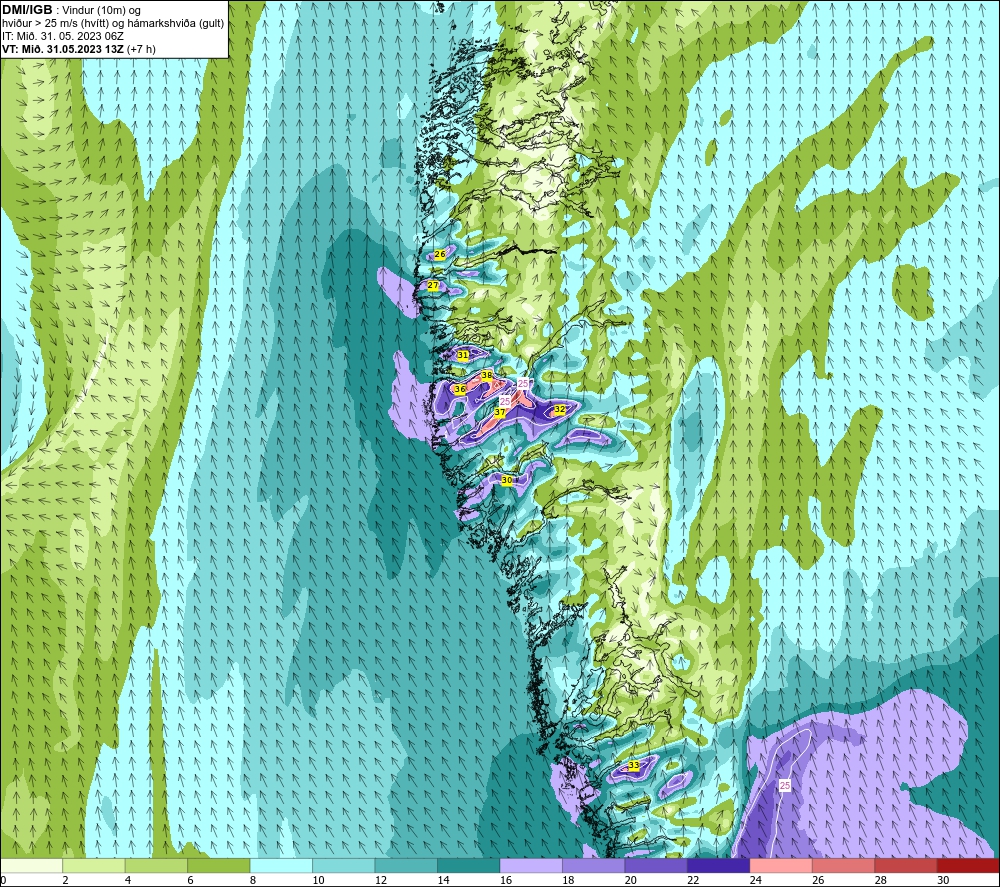Select the 16–18 m/s lavender swatch
The height and width of the screenshot is (887, 1000).
[x=531, y=865]
